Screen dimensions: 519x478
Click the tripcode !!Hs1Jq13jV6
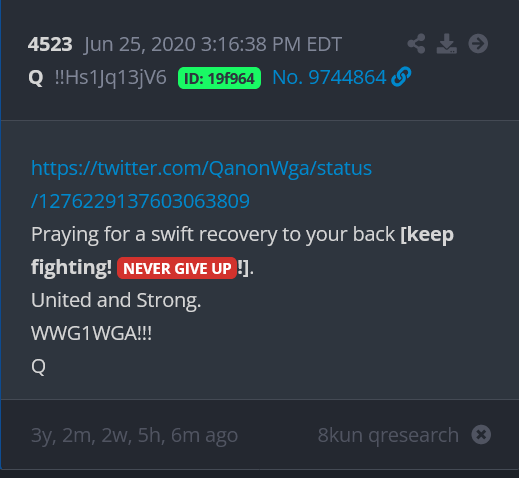pos(110,78)
